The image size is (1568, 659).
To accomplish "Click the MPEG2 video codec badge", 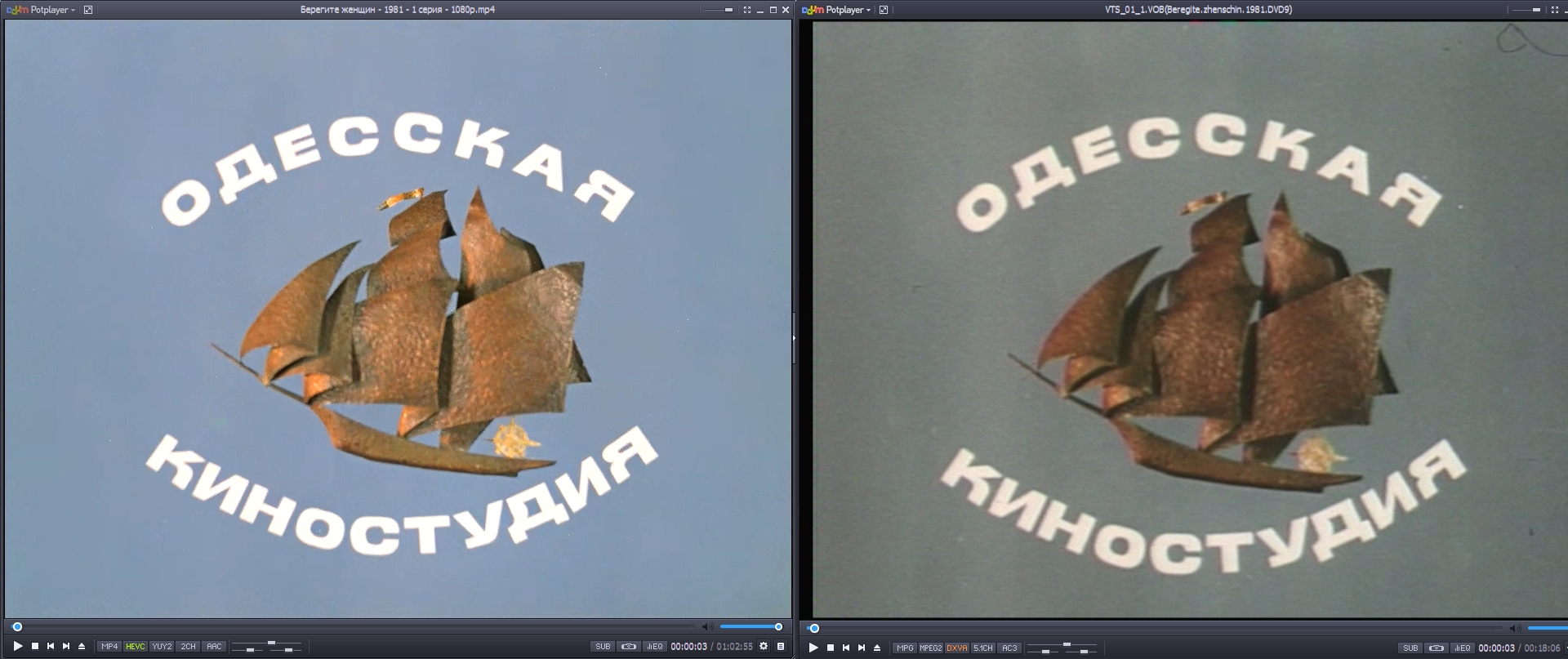I will pyautogui.click(x=930, y=648).
